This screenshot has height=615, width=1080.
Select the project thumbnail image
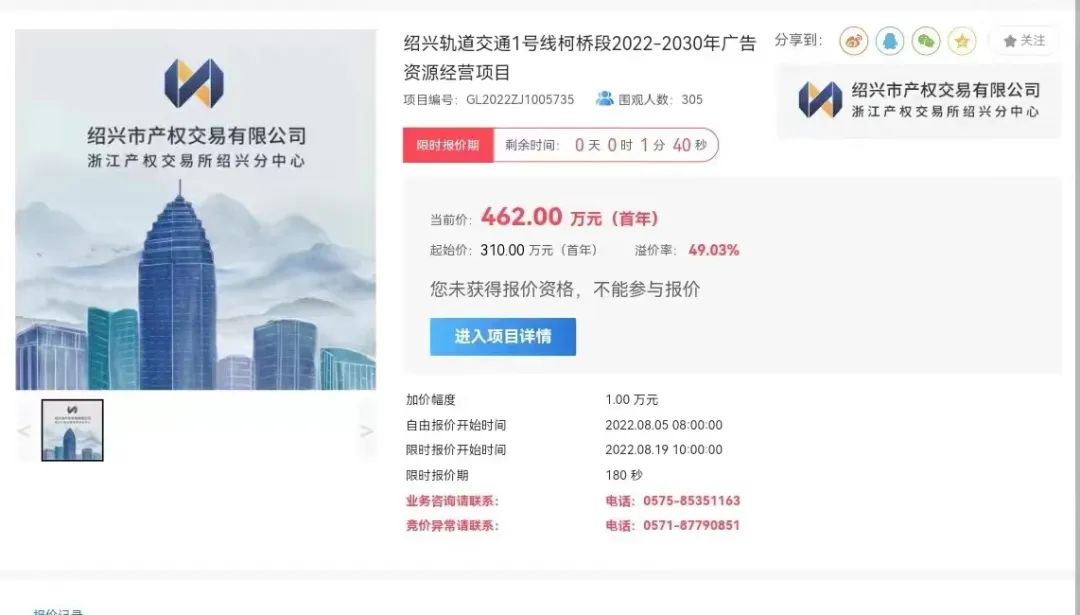pos(72,430)
